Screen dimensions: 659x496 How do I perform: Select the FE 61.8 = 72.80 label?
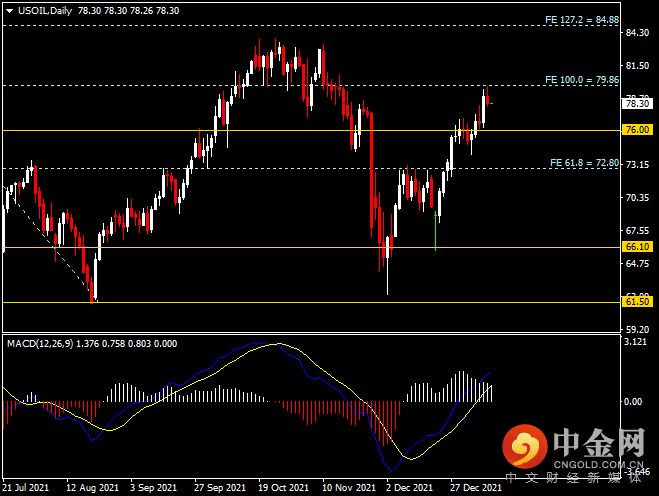pos(584,163)
